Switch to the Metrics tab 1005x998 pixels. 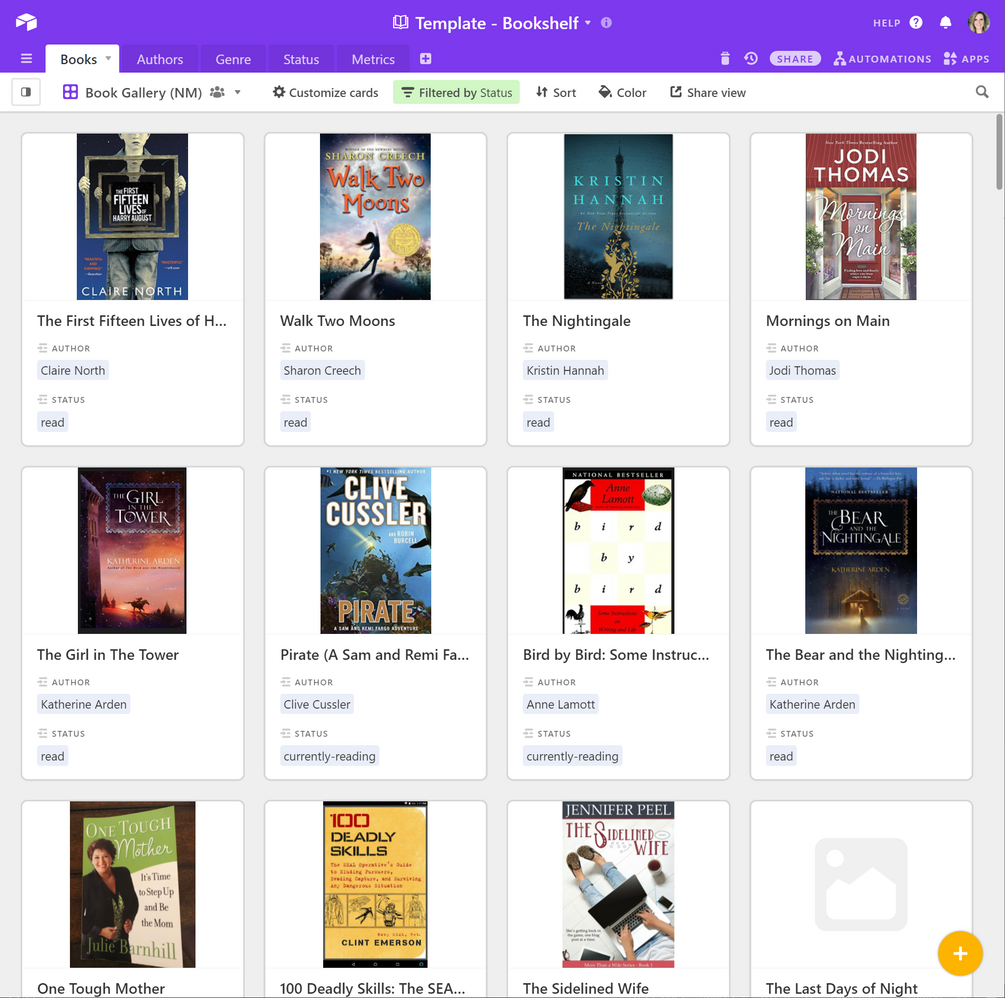(x=373, y=59)
